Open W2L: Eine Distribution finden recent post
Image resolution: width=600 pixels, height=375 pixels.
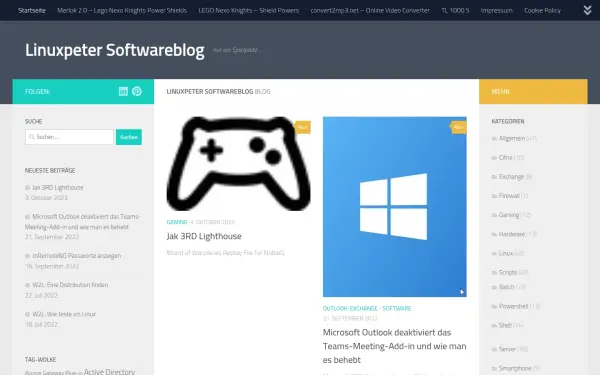pos(70,285)
